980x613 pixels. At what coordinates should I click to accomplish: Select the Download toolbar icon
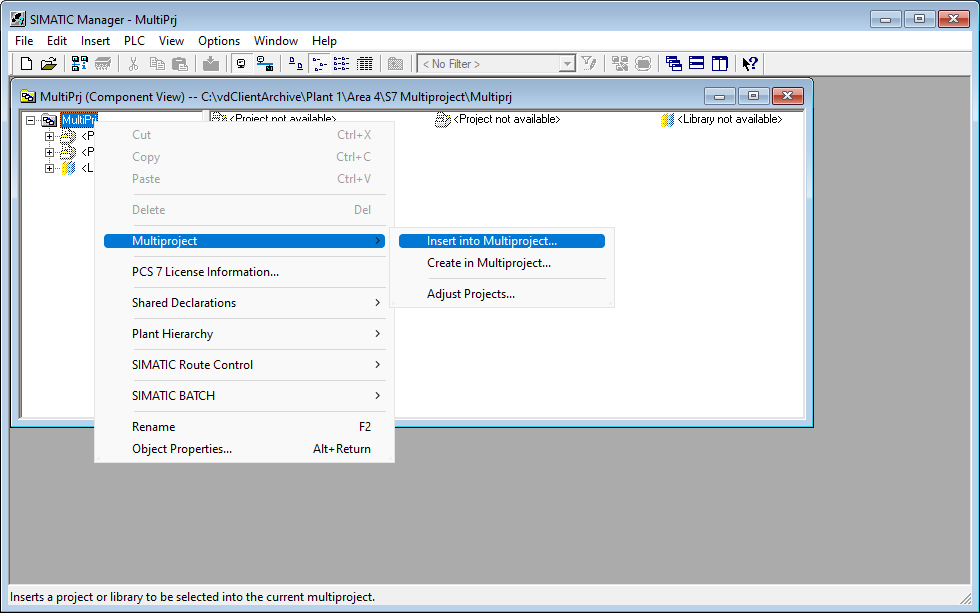click(x=211, y=63)
